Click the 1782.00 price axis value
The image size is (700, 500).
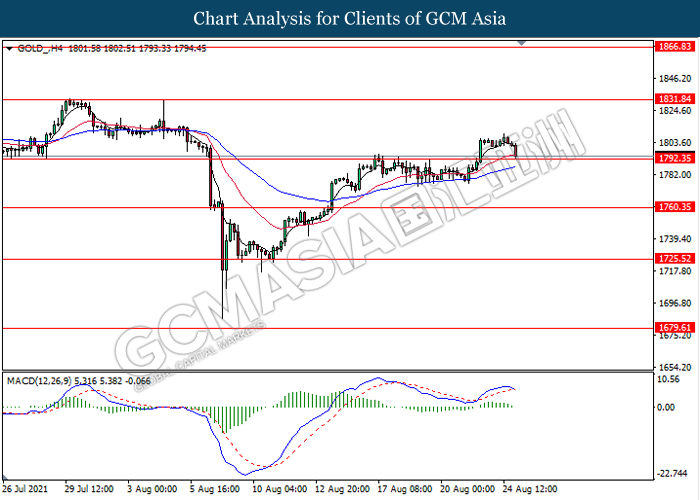tap(675, 175)
